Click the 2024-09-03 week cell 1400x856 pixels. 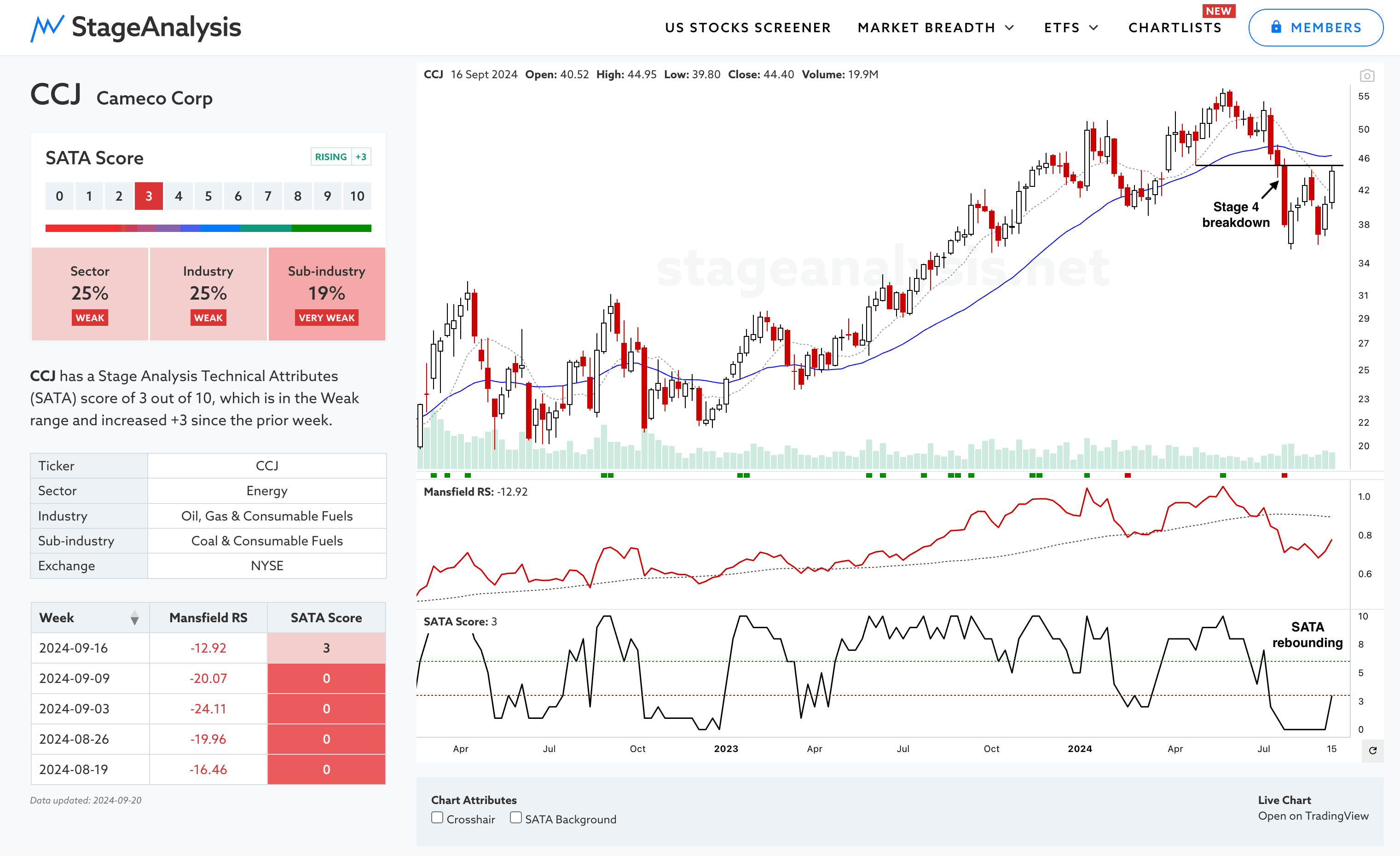(90, 708)
